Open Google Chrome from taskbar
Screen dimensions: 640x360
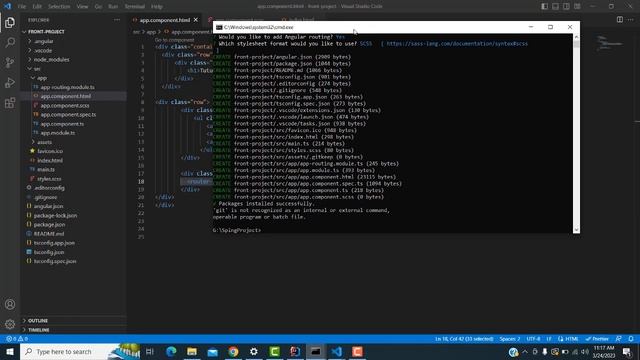click(x=233, y=351)
